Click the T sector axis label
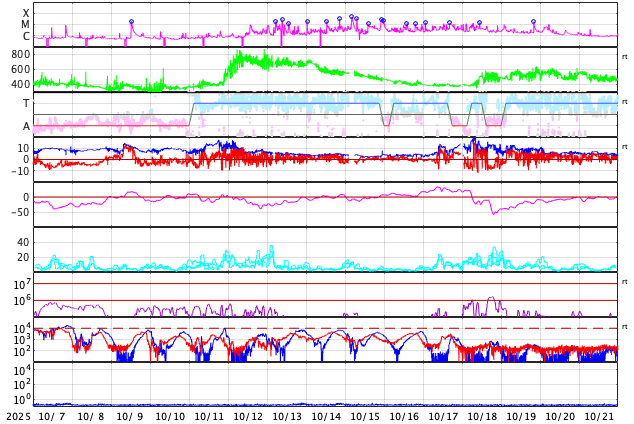Viewport: 634px width, 424px height. (26, 104)
